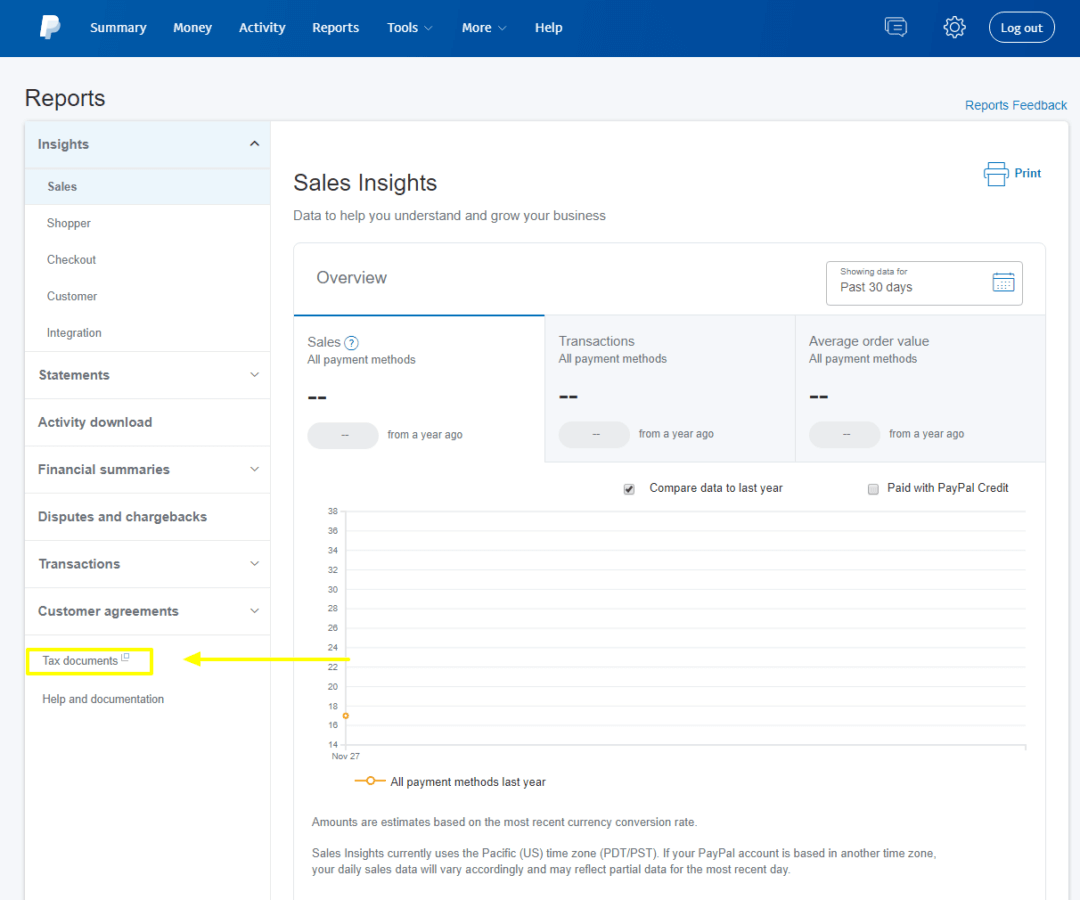Expand the Statements section
1080x900 pixels.
point(147,375)
